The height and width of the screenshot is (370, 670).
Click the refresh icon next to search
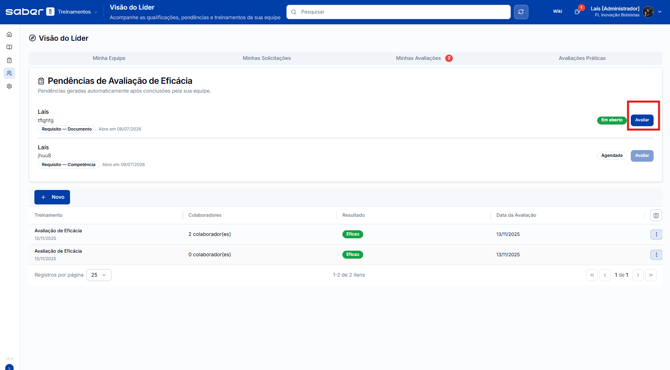tap(521, 12)
